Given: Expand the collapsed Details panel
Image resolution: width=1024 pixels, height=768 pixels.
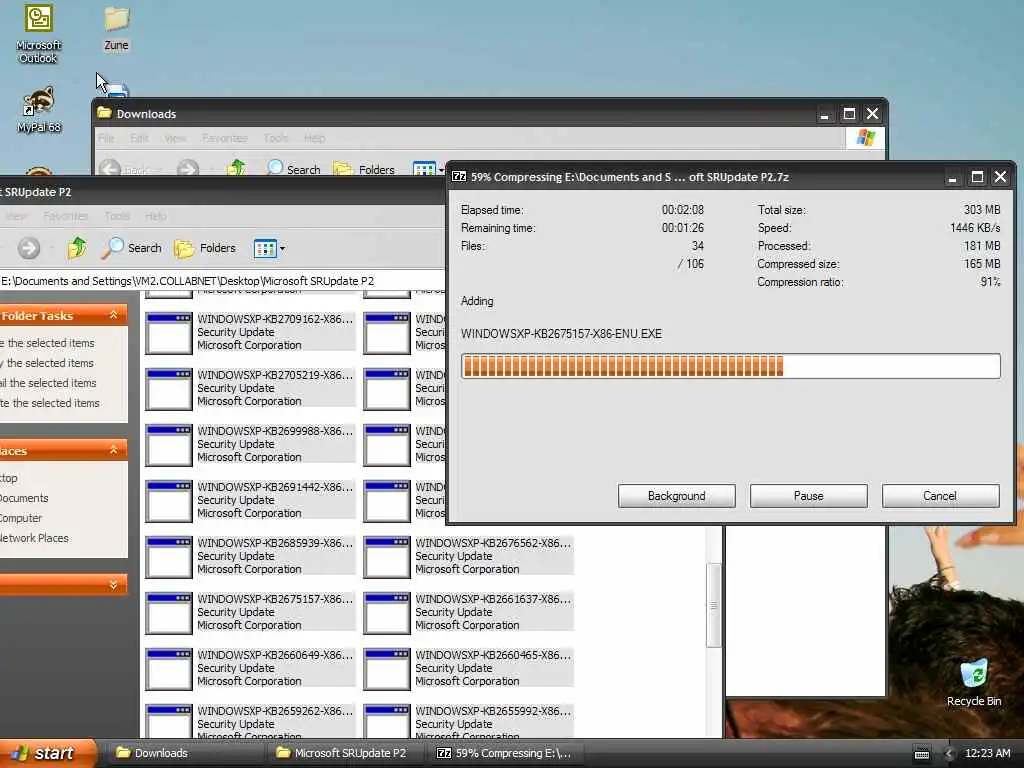Looking at the screenshot, I should (x=113, y=584).
